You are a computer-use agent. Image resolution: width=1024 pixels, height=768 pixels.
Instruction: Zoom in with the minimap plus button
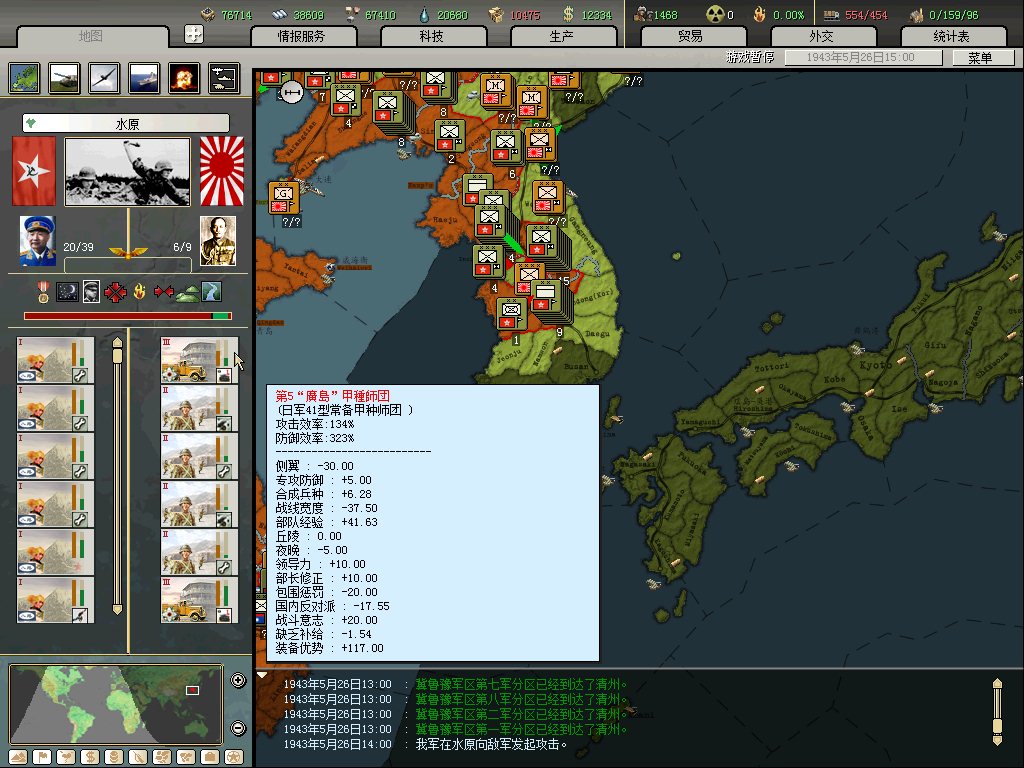(238, 681)
